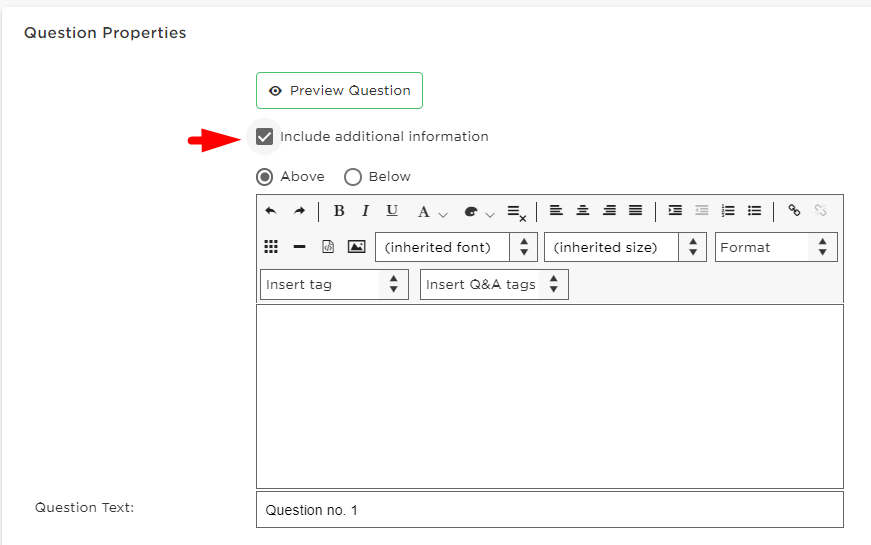Apply underline formatting
Viewport: 871px width, 545px height.
tap(392, 211)
